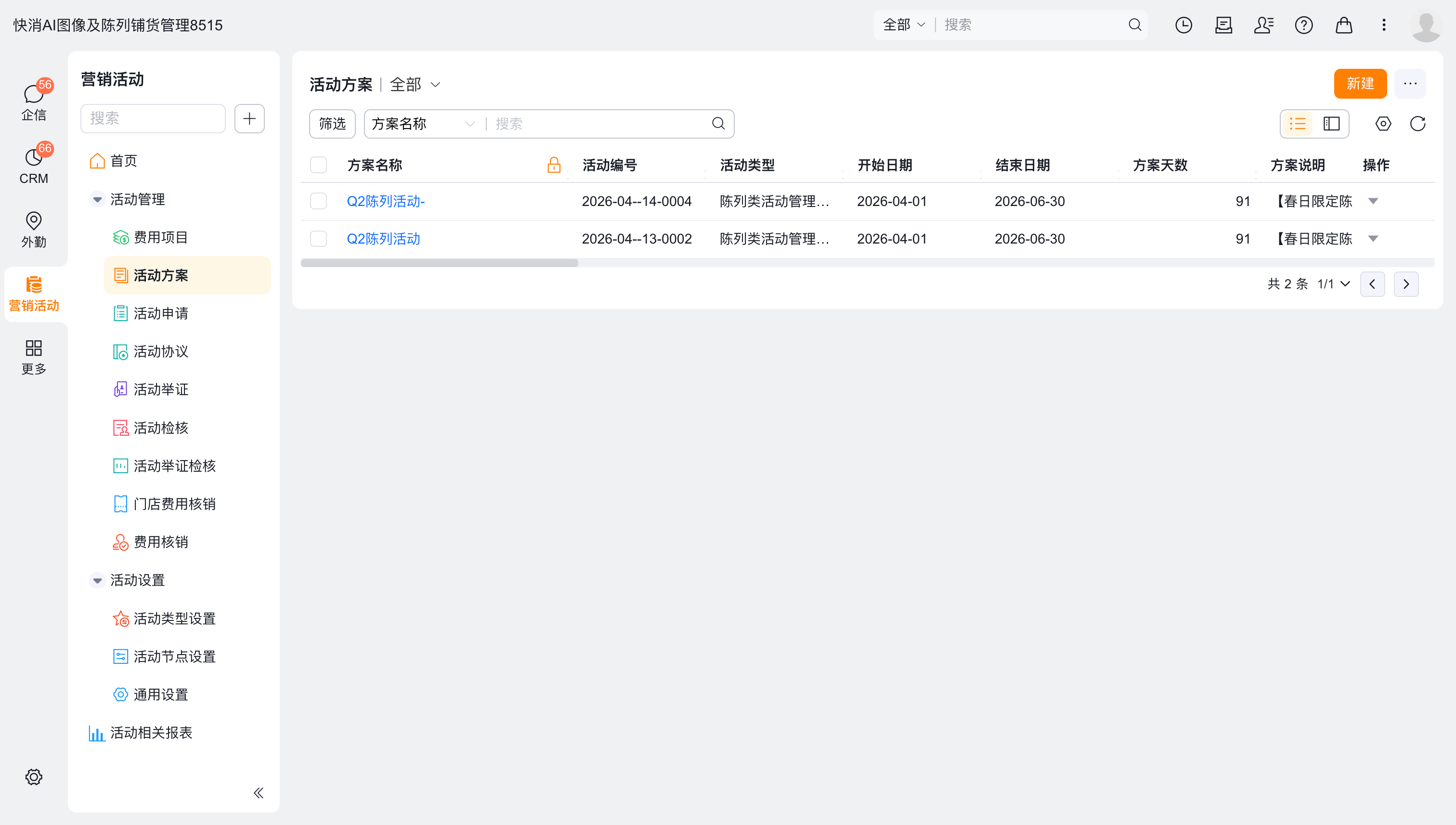Viewport: 1456px width, 825px height.
Task: Collapse the sidebar with double chevron
Action: tap(259, 793)
